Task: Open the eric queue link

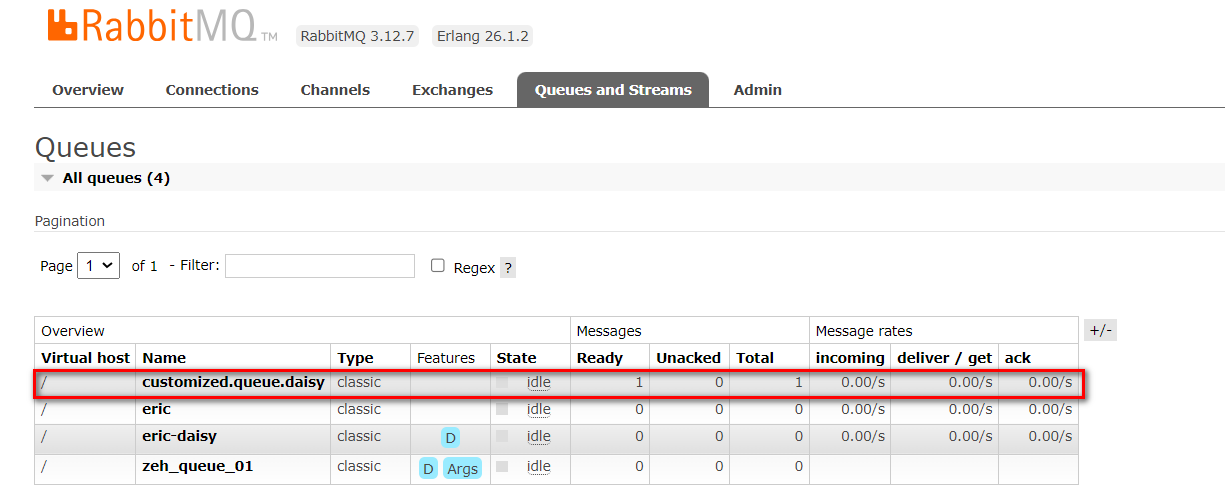Action: (x=157, y=409)
